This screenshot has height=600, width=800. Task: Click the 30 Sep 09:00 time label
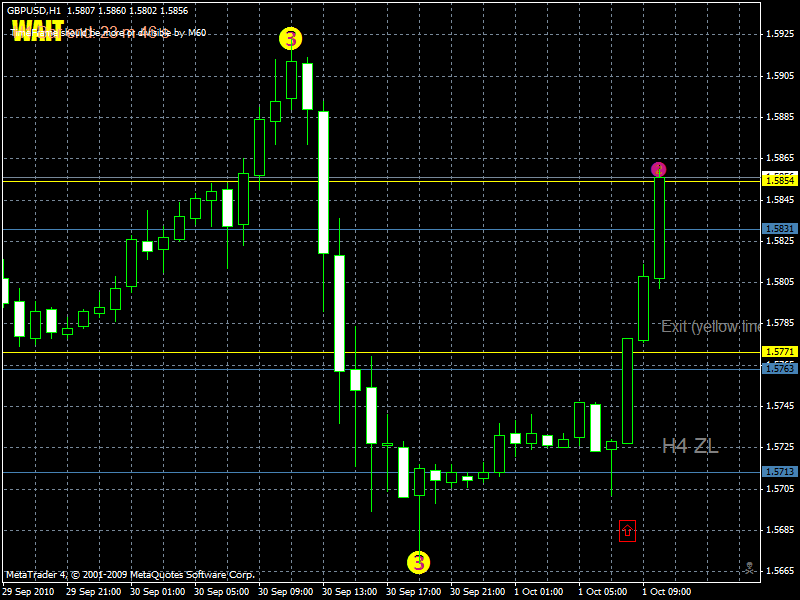(286, 592)
